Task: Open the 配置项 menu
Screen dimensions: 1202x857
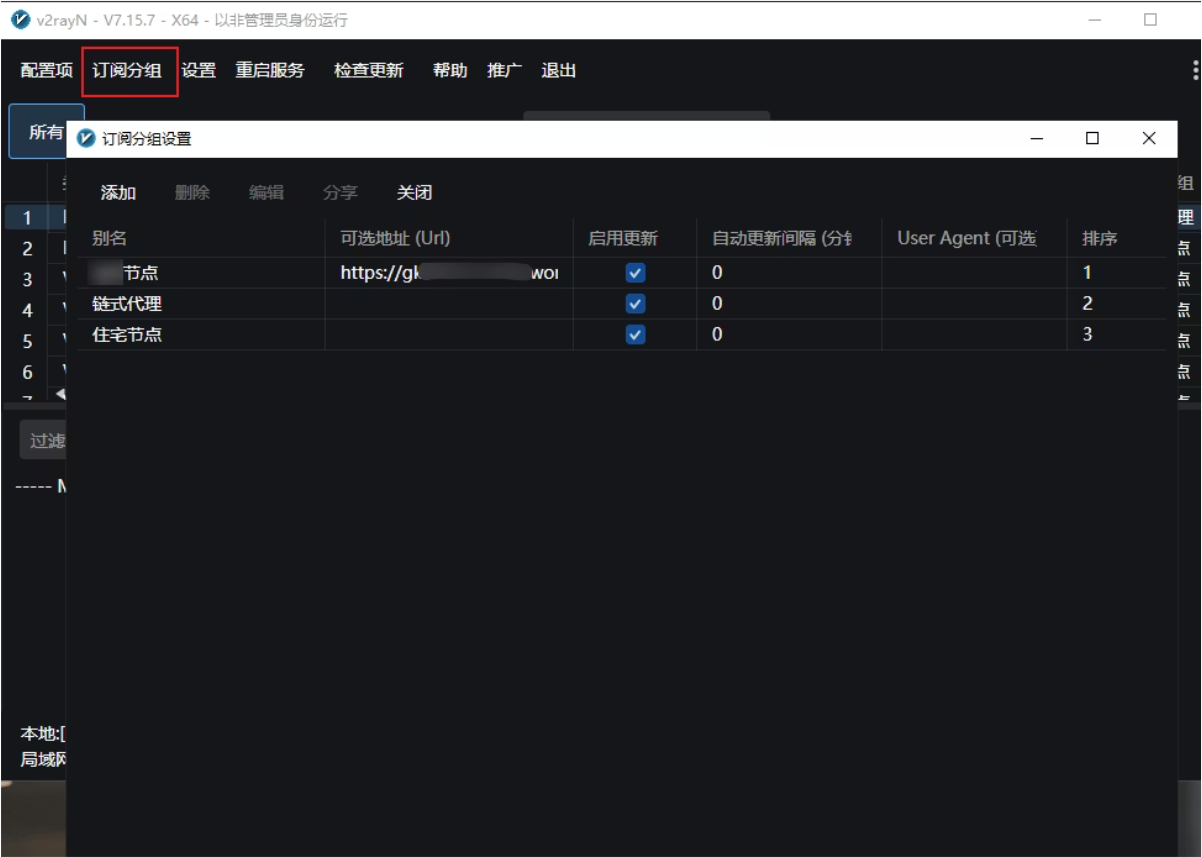Action: (47, 71)
